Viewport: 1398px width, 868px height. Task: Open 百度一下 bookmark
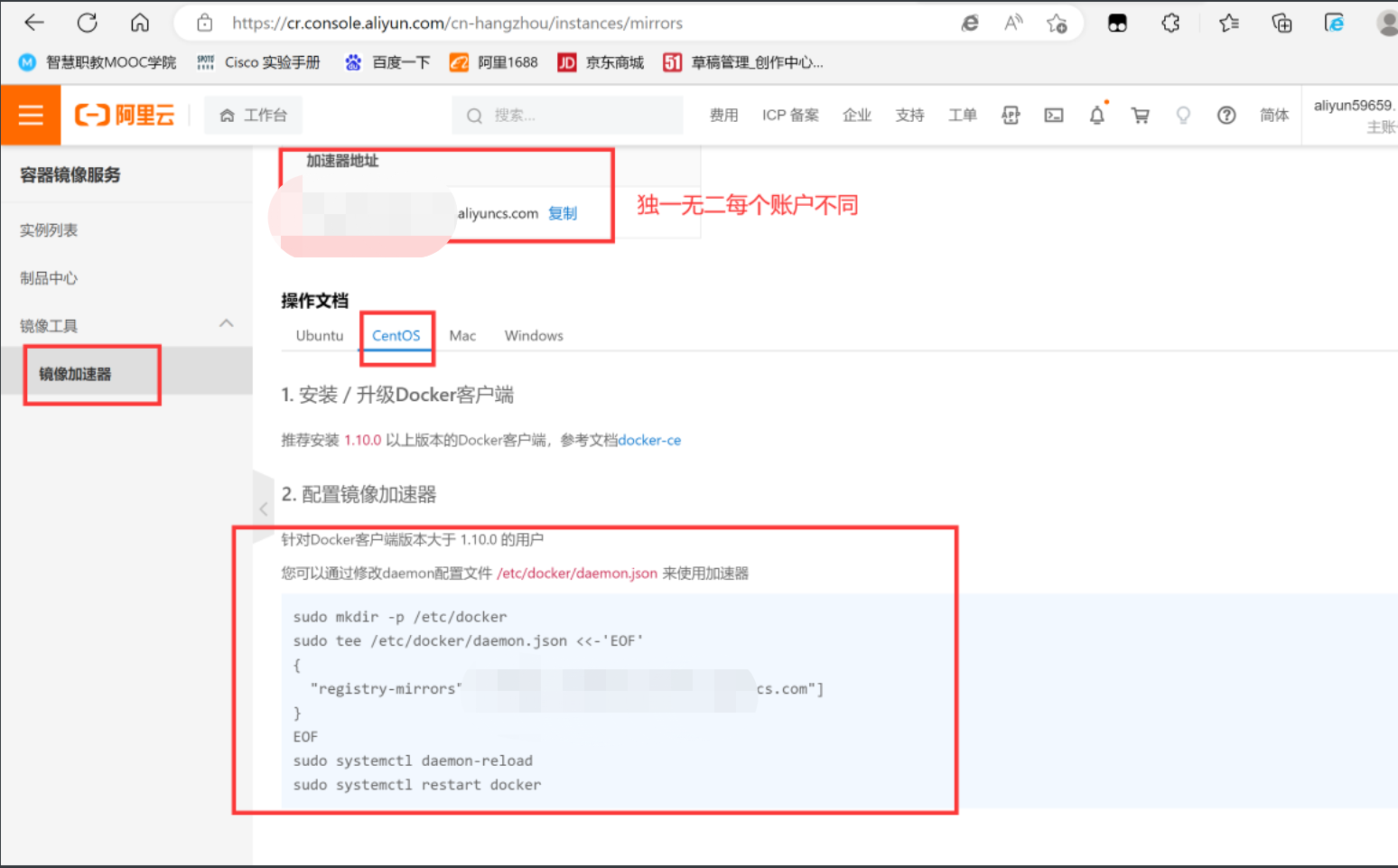387,62
